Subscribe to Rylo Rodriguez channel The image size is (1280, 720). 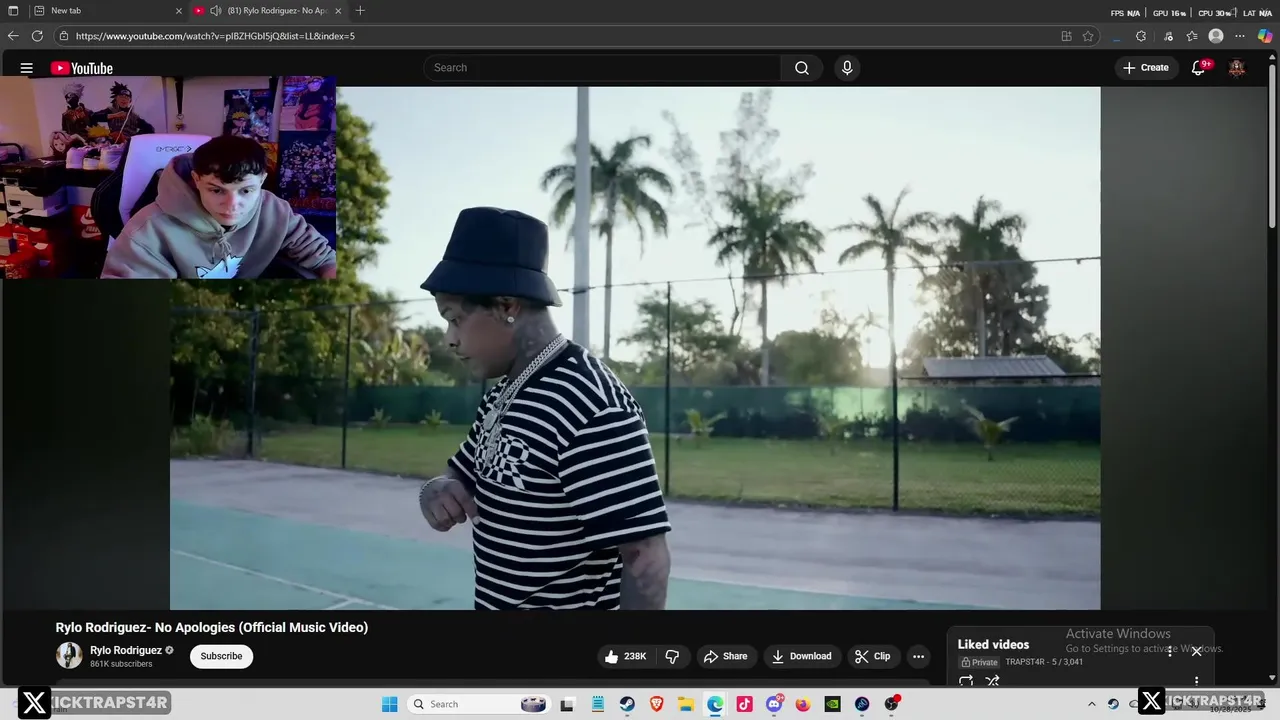click(x=221, y=656)
